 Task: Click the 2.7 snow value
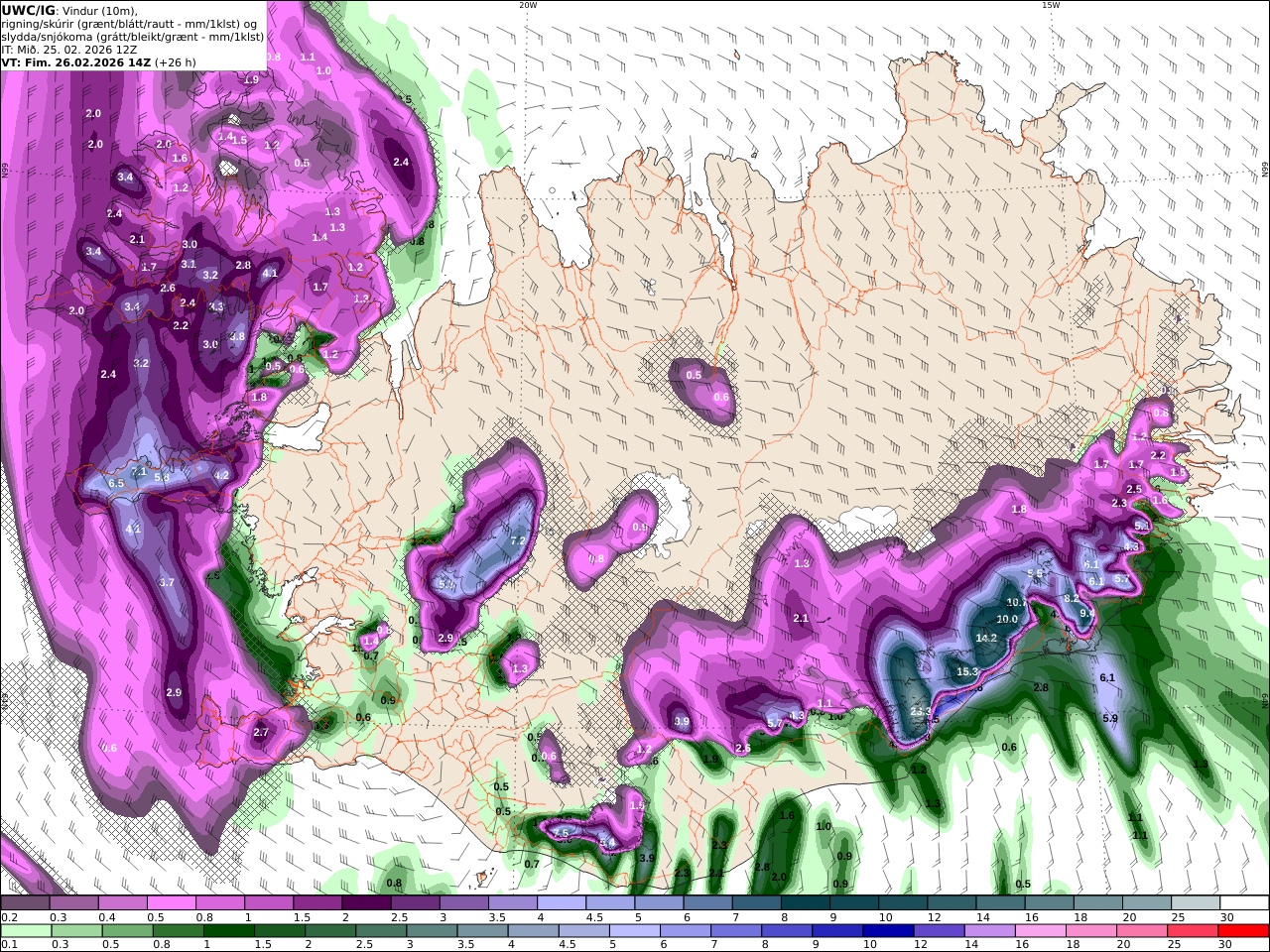(x=261, y=732)
